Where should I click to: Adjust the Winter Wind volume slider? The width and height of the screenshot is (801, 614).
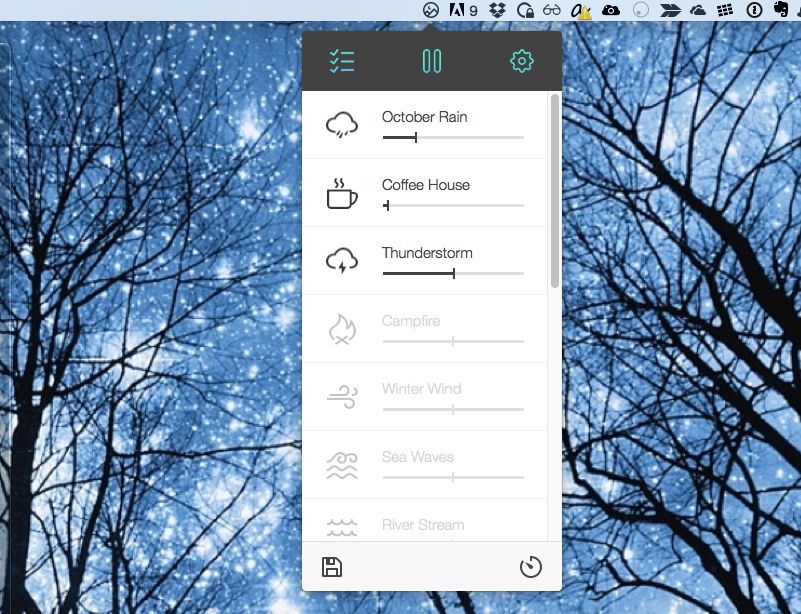pyautogui.click(x=453, y=409)
